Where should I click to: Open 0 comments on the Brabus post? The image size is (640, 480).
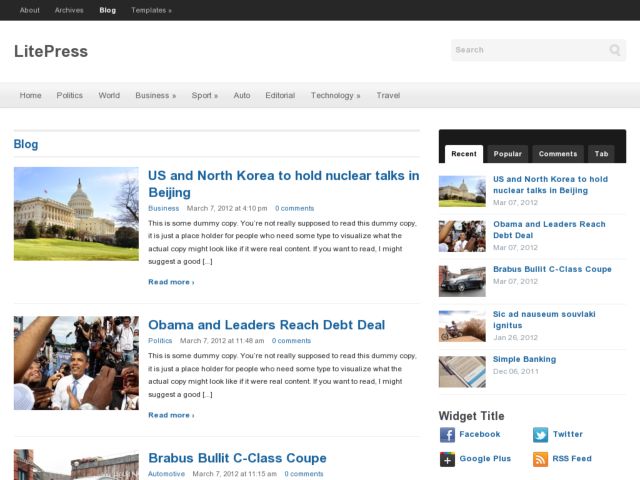[304, 474]
